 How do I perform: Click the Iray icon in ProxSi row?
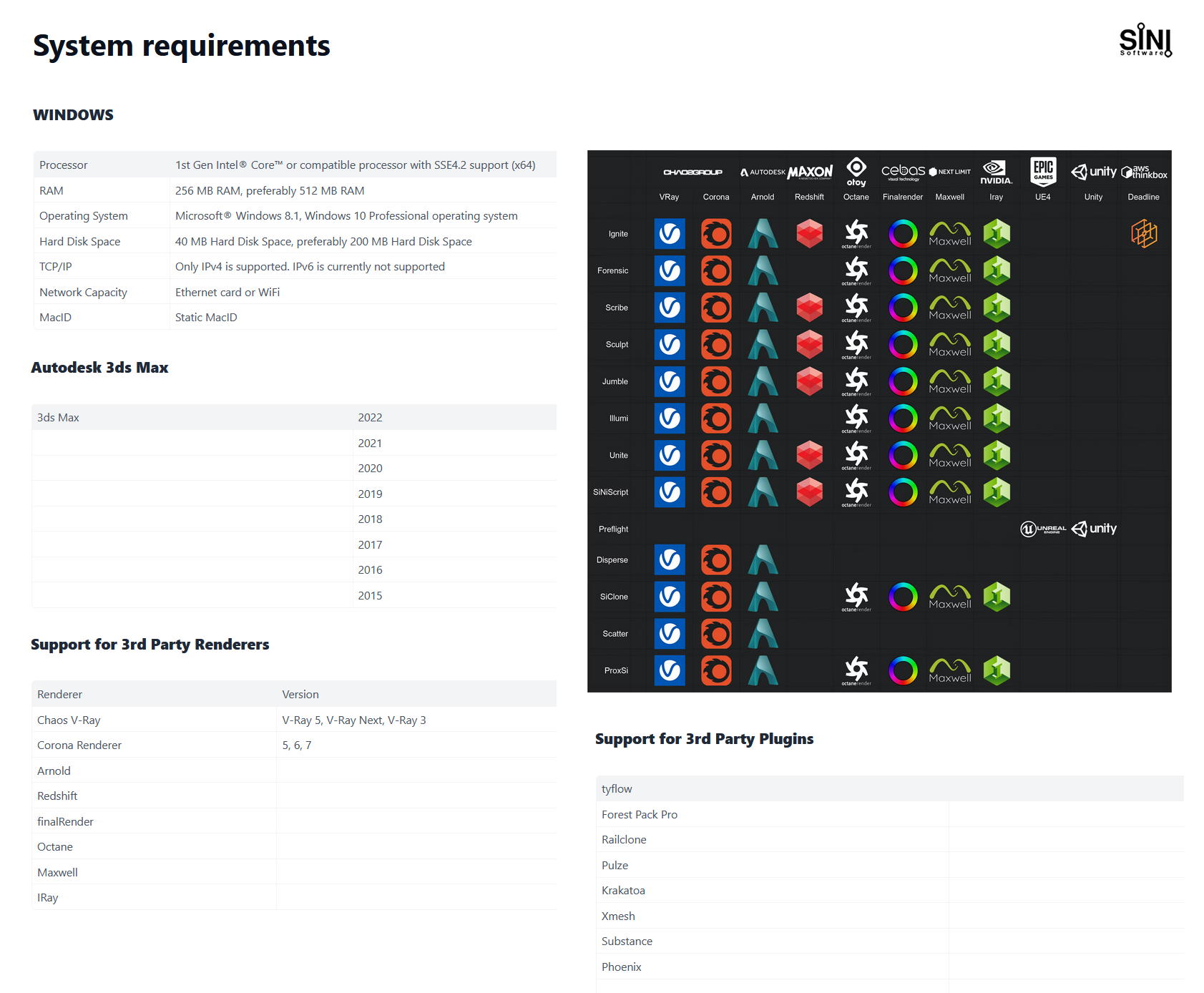click(x=997, y=670)
